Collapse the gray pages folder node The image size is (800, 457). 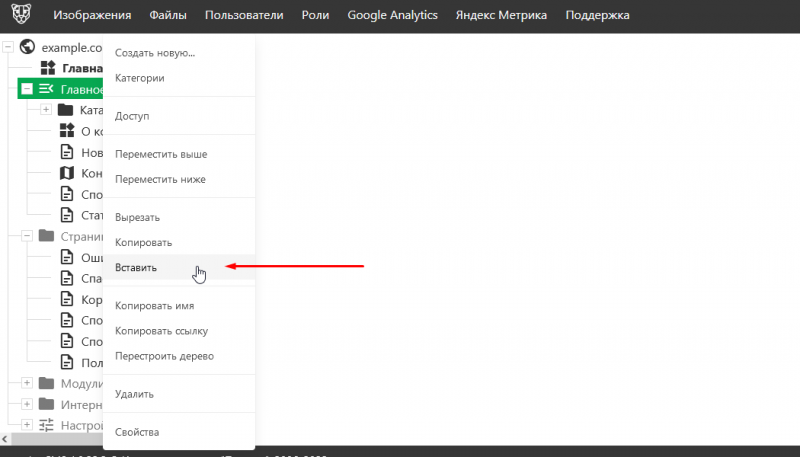(x=27, y=236)
